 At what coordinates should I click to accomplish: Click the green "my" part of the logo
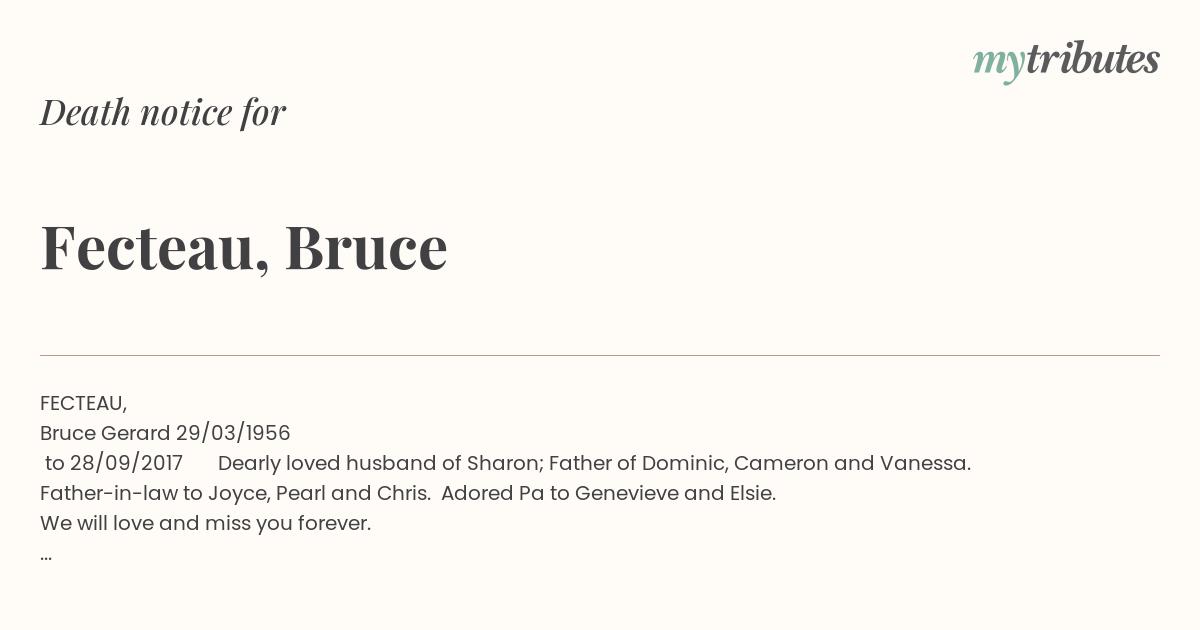coord(999,64)
